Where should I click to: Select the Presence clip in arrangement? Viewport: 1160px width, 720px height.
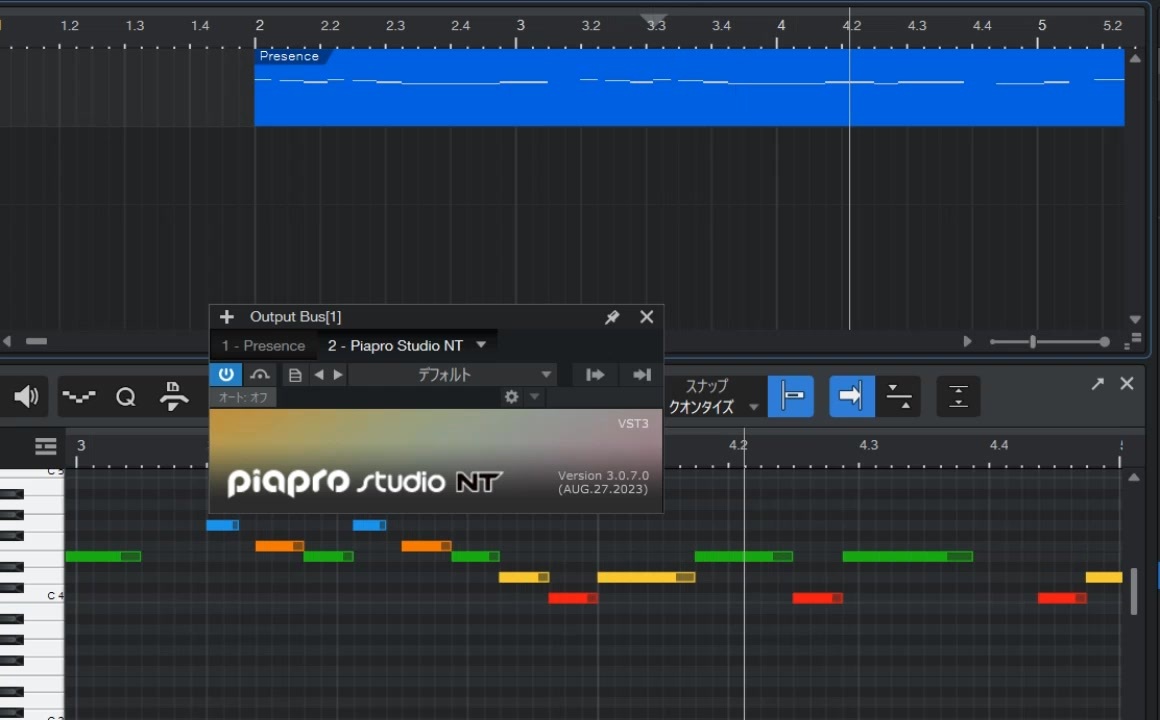tap(689, 87)
